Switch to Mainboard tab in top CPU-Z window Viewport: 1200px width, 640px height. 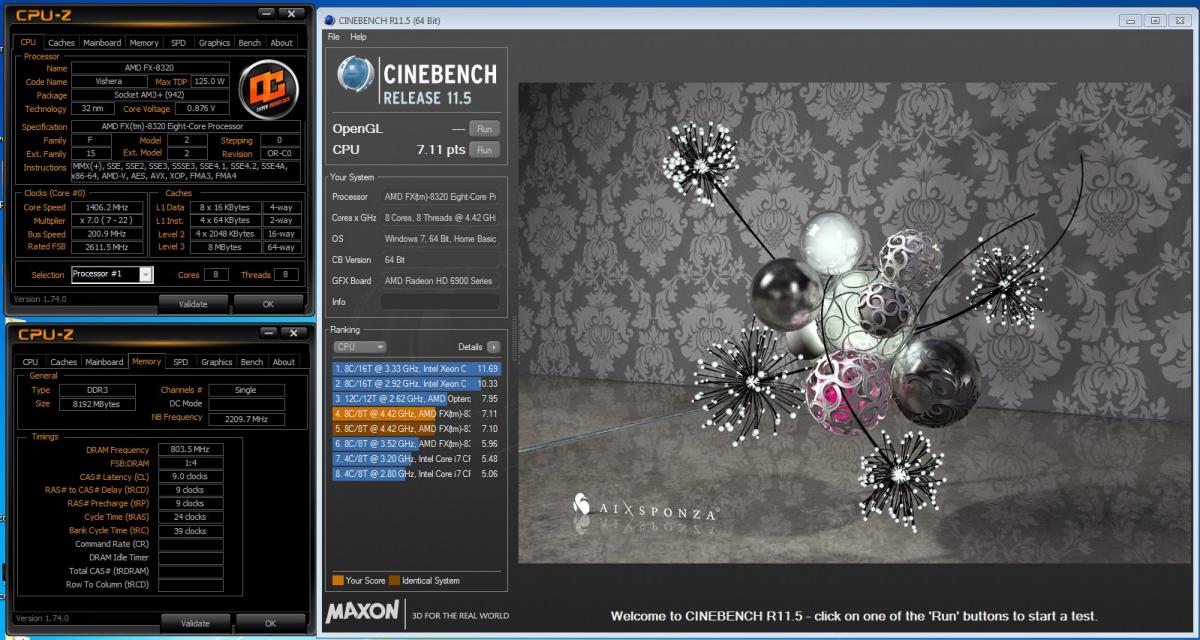[x=102, y=43]
